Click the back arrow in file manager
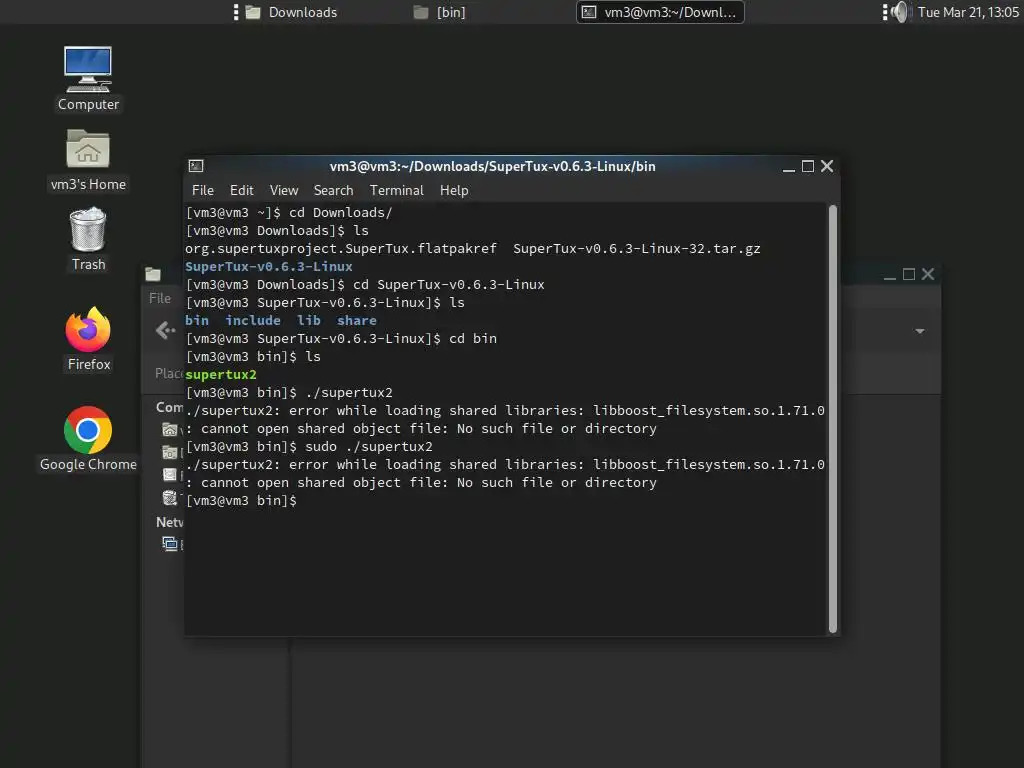Image resolution: width=1024 pixels, height=768 pixels. click(x=165, y=330)
